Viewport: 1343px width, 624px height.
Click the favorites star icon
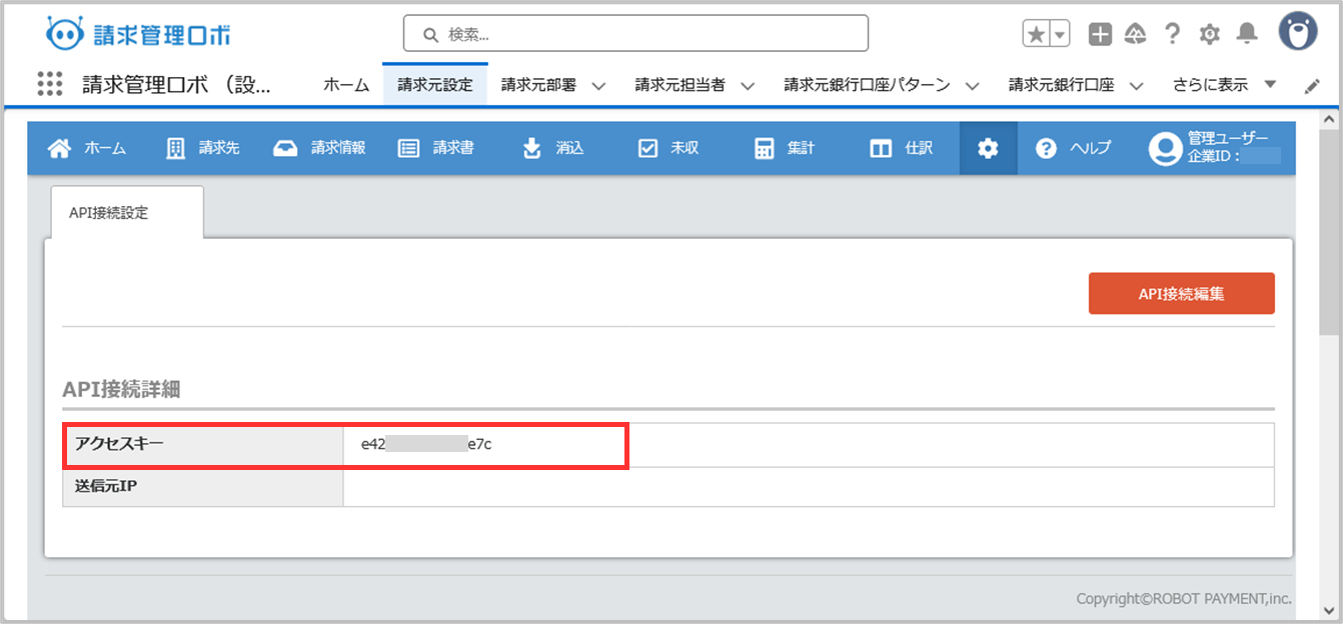[x=1037, y=34]
